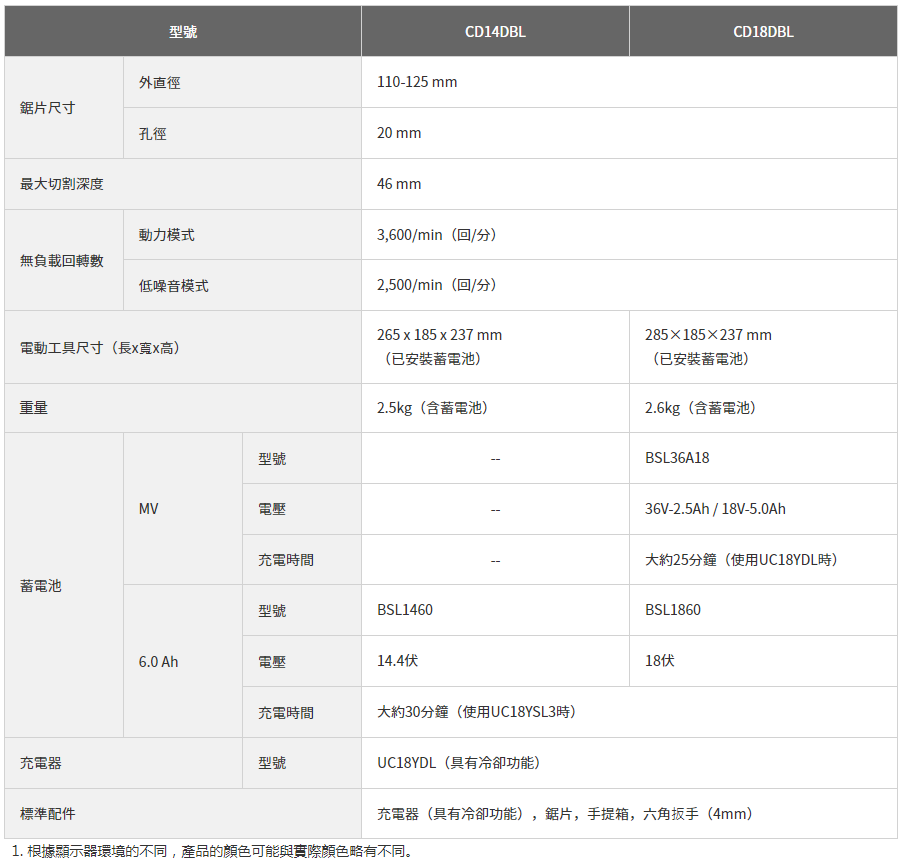
Task: Click the 6.0 Ah battery label
Action: coord(158,661)
